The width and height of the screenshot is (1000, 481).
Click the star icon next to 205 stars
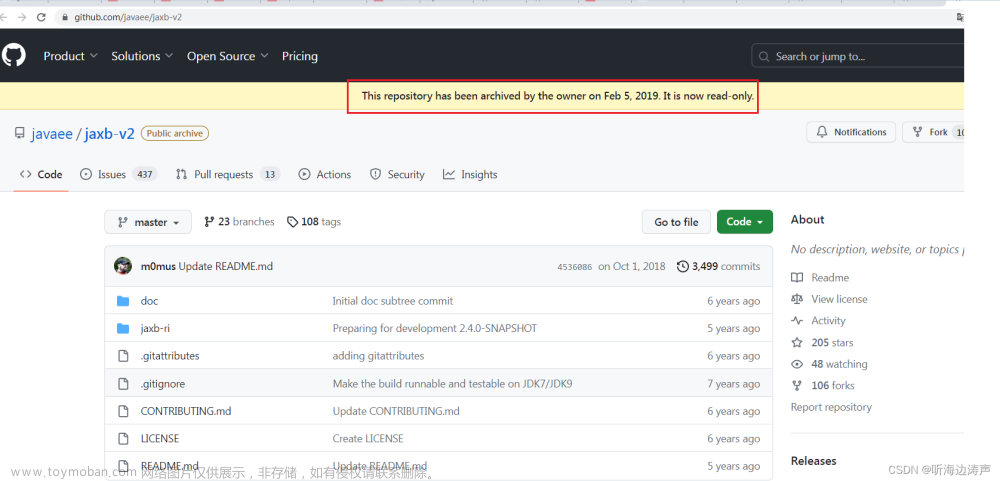797,343
